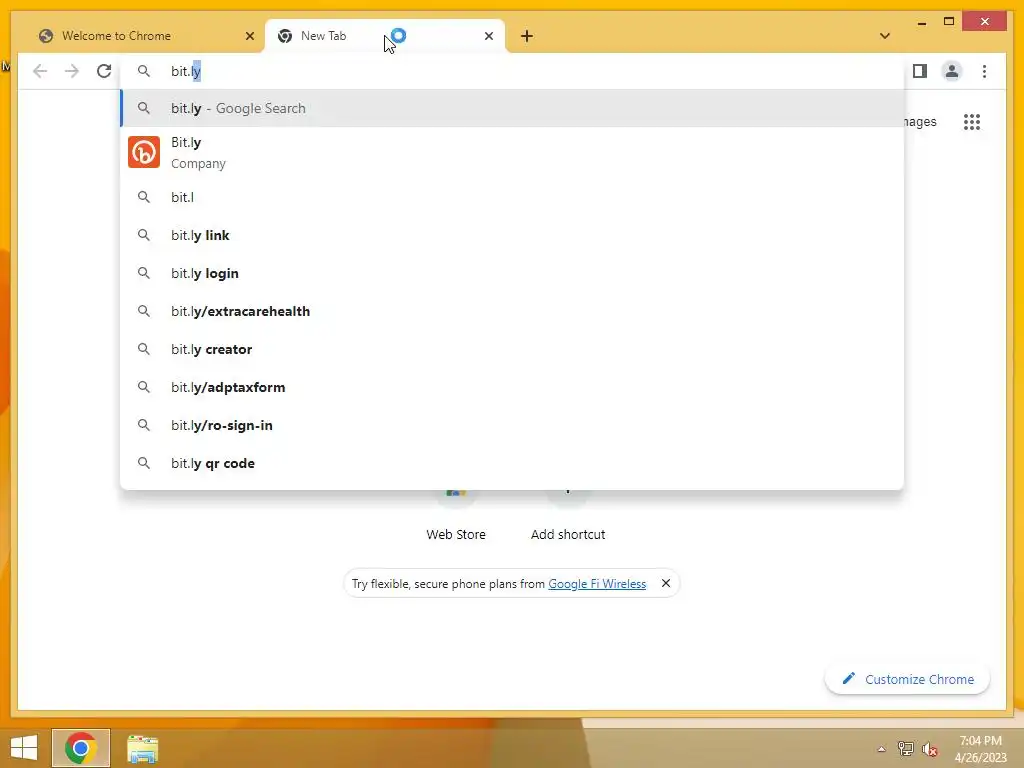Select the 'bit.l' suggestion
The image size is (1024, 768).
pos(512,197)
